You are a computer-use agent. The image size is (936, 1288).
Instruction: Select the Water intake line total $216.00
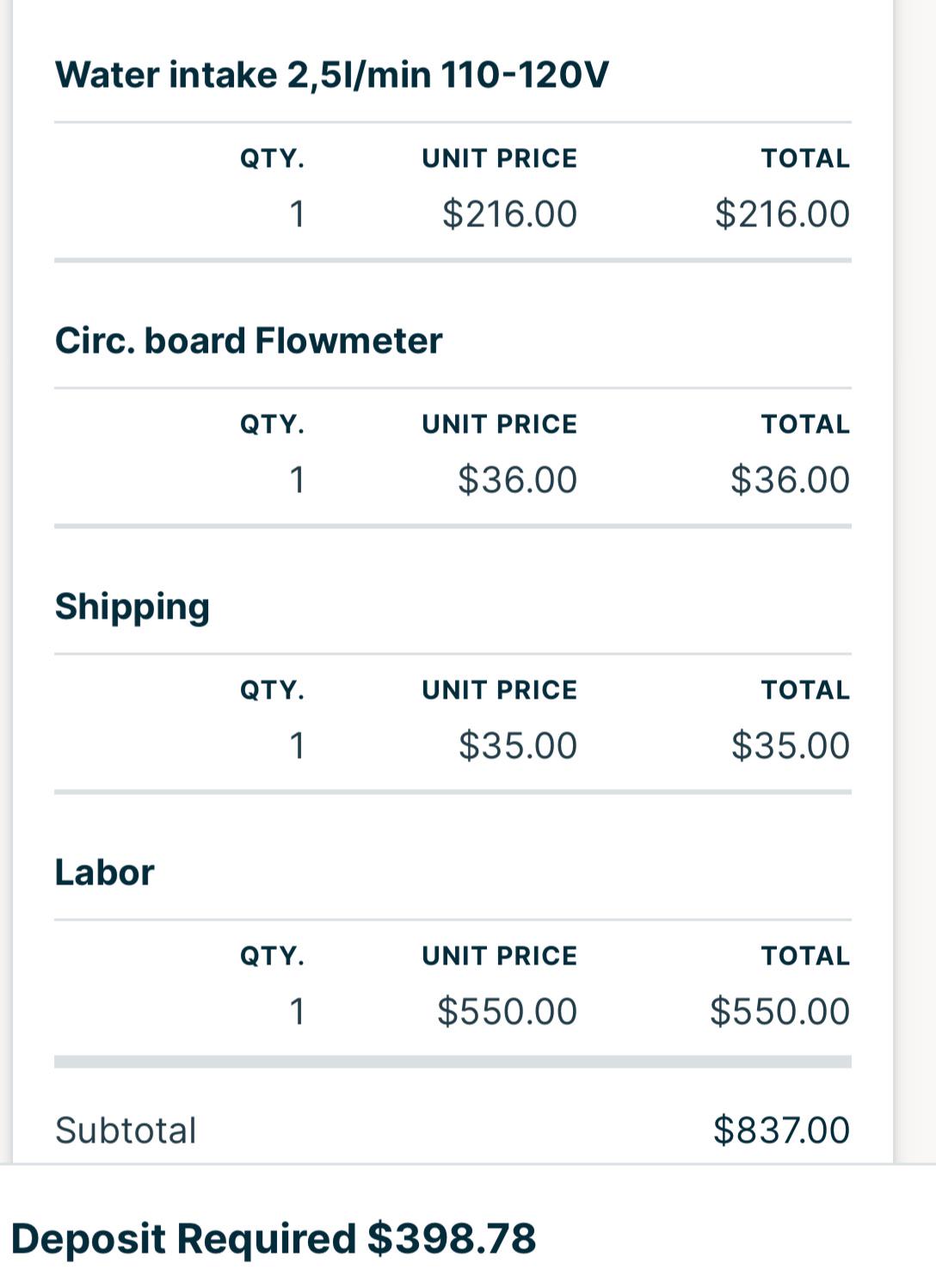(782, 214)
